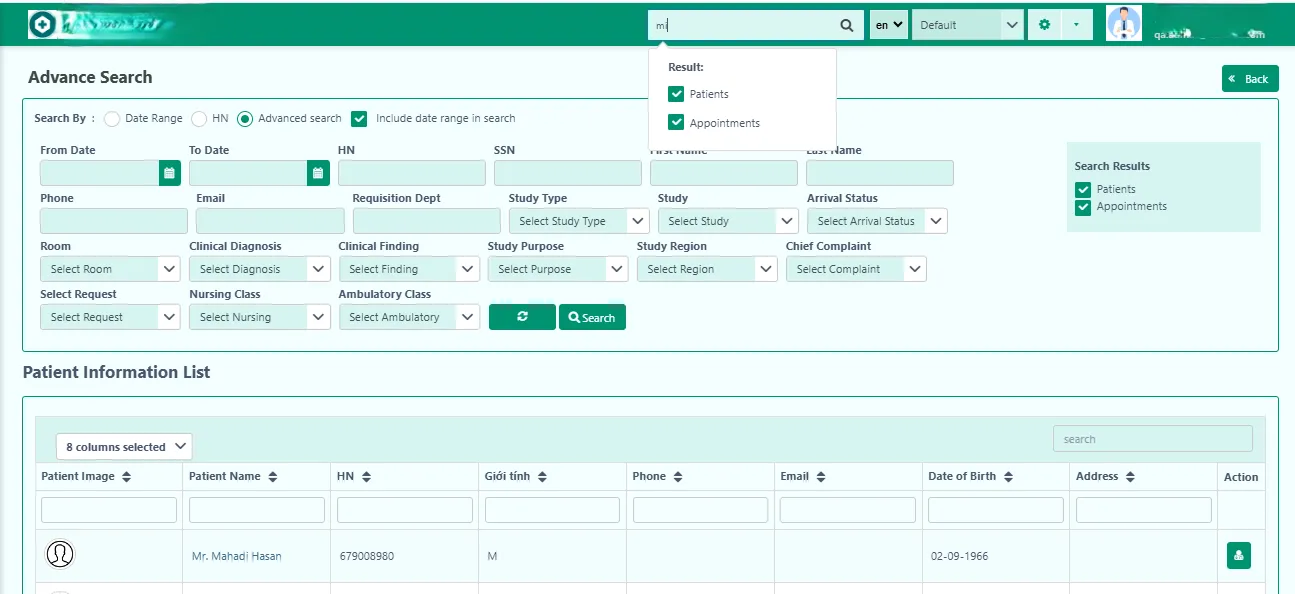Open the Select Request dropdown
The height and width of the screenshot is (594, 1295).
111,317
